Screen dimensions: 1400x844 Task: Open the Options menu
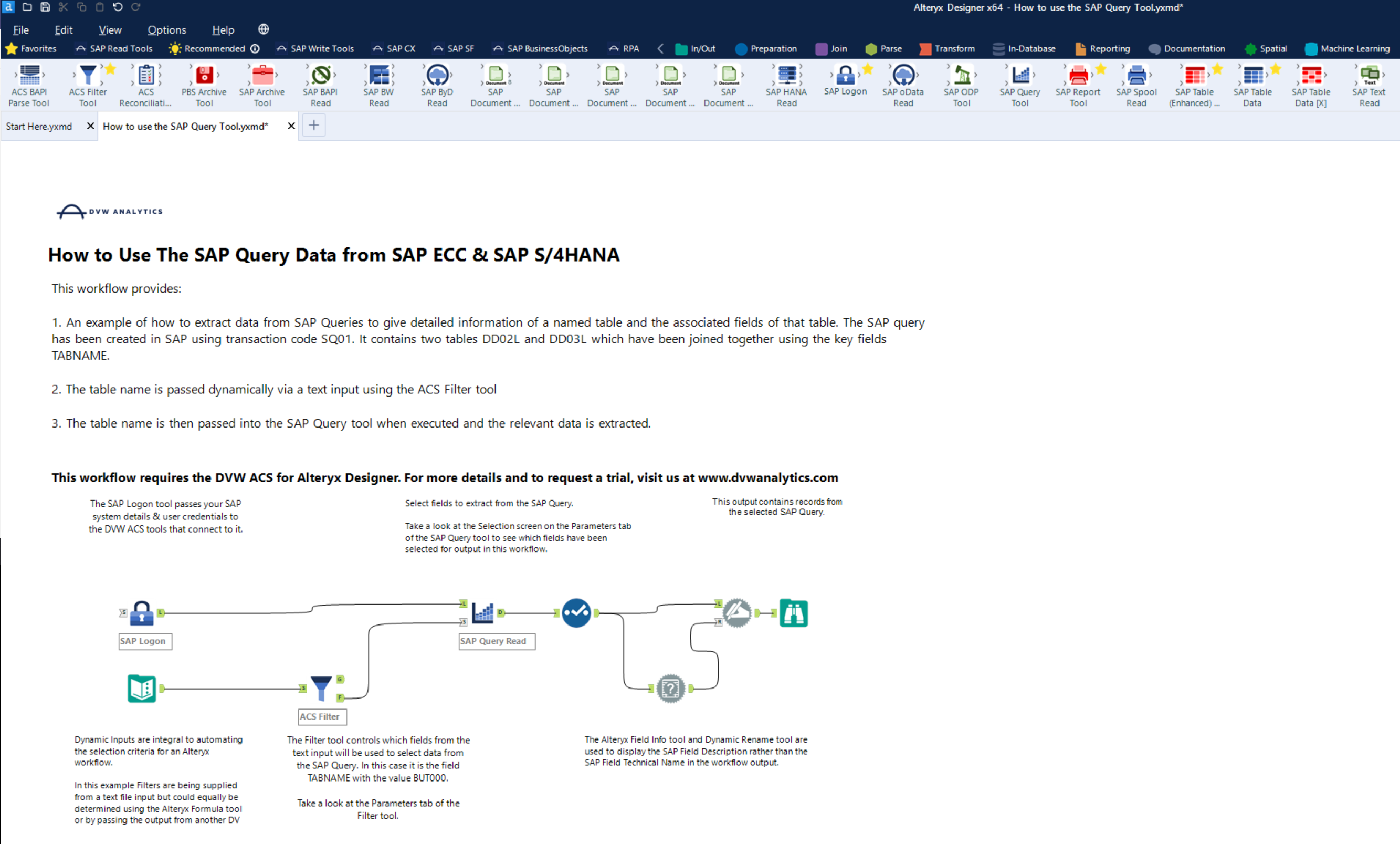[166, 29]
